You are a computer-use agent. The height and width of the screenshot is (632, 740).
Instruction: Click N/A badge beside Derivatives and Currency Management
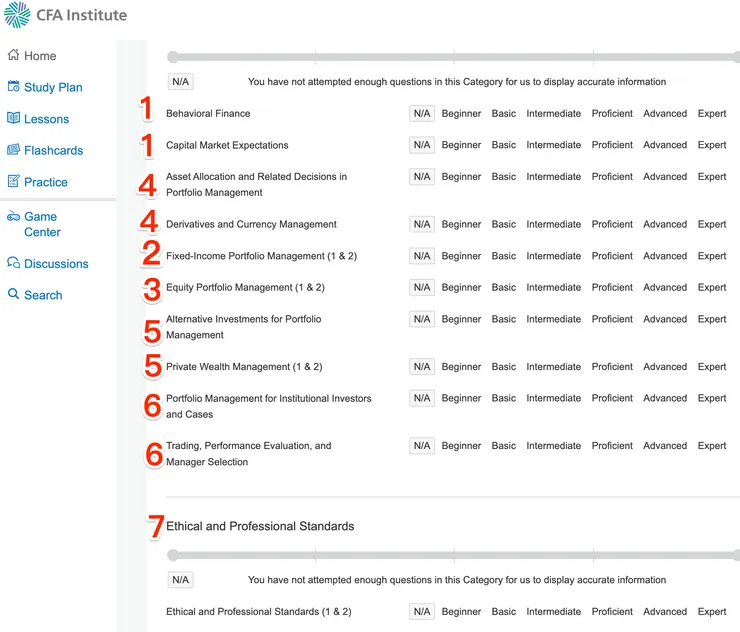[x=421, y=224]
